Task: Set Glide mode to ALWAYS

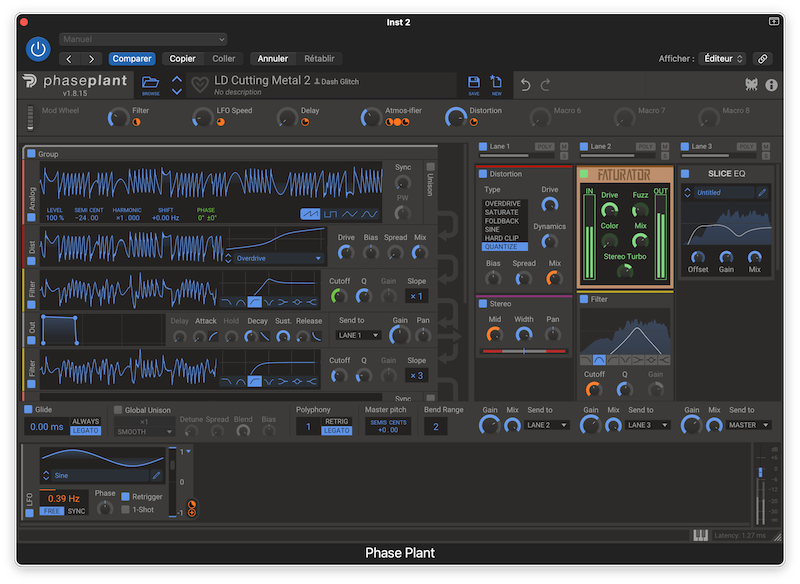Action: (x=86, y=421)
